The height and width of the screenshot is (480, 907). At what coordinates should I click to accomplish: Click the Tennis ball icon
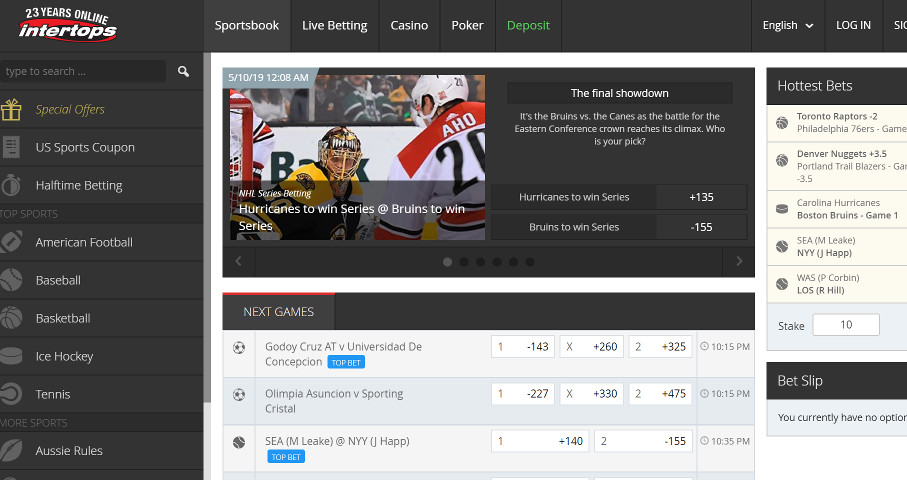(10, 394)
